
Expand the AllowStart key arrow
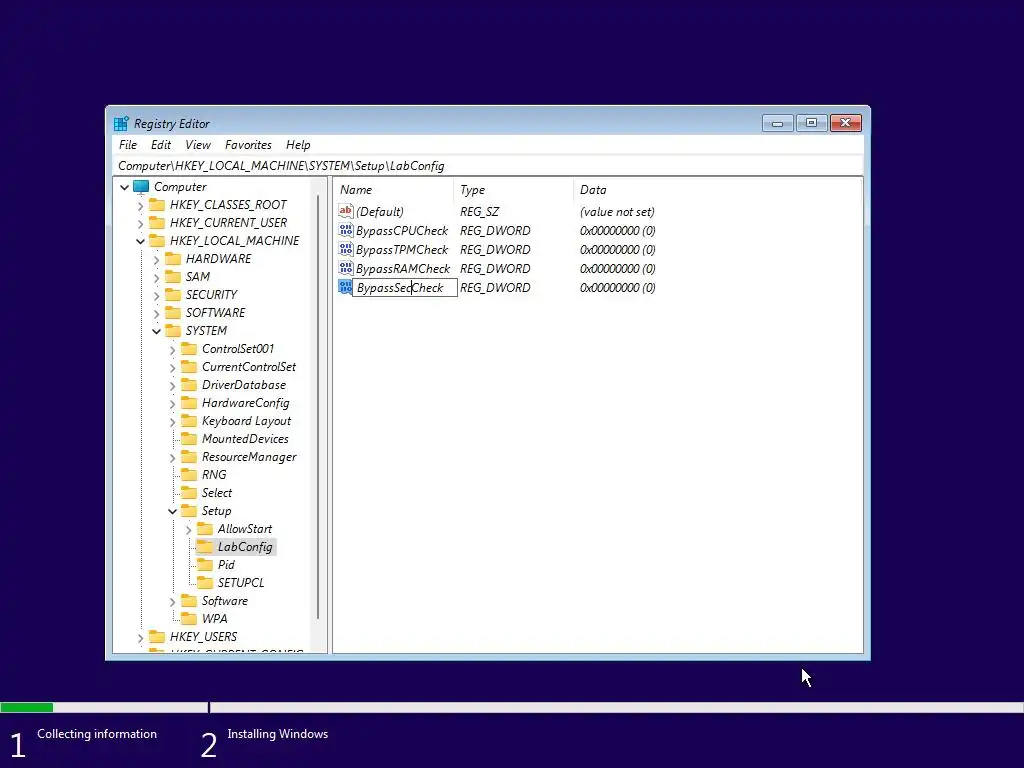tap(189, 530)
